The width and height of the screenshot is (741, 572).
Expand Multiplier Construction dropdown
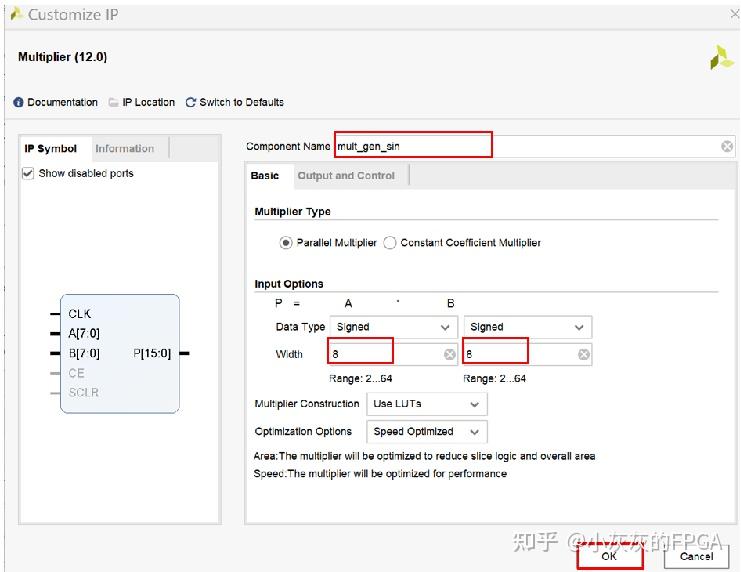click(x=426, y=404)
